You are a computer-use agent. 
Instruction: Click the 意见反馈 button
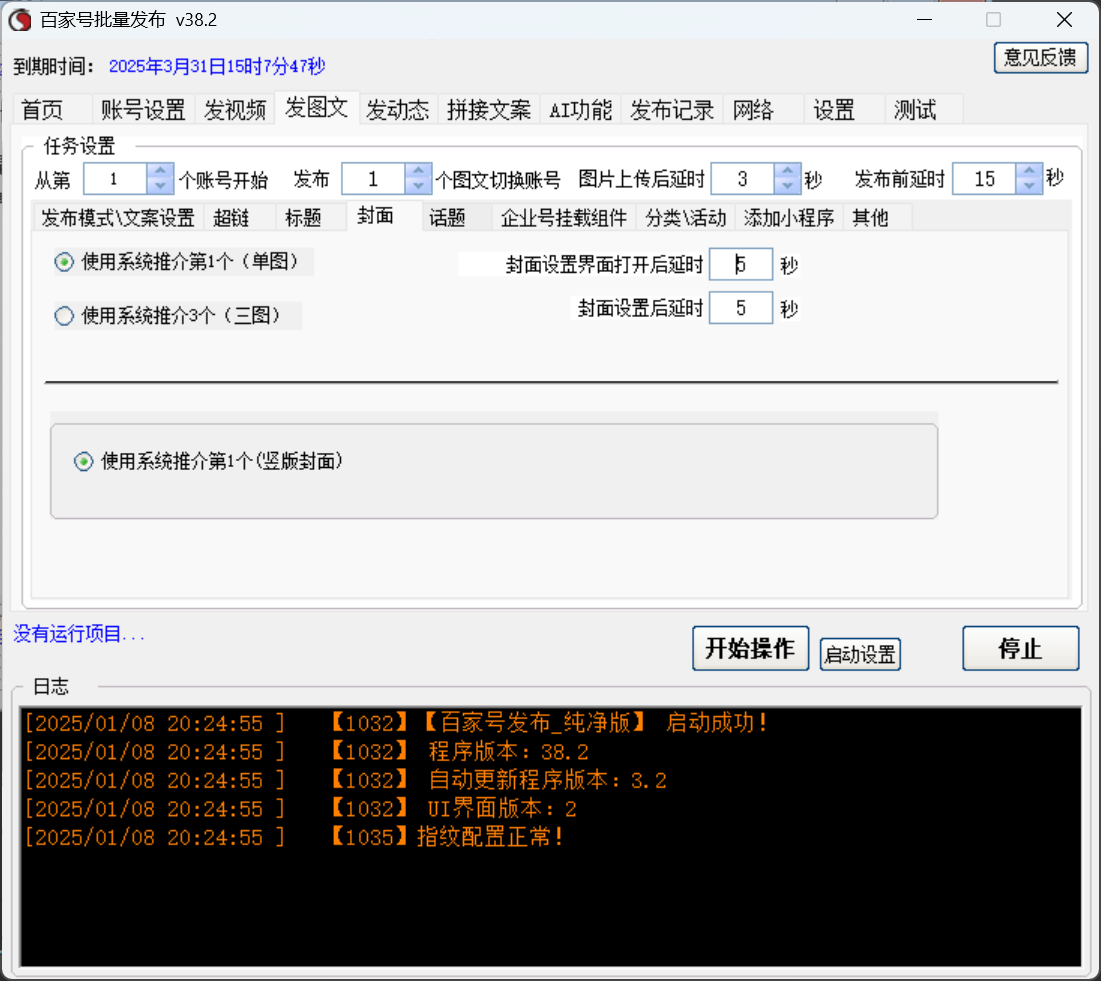click(1041, 58)
